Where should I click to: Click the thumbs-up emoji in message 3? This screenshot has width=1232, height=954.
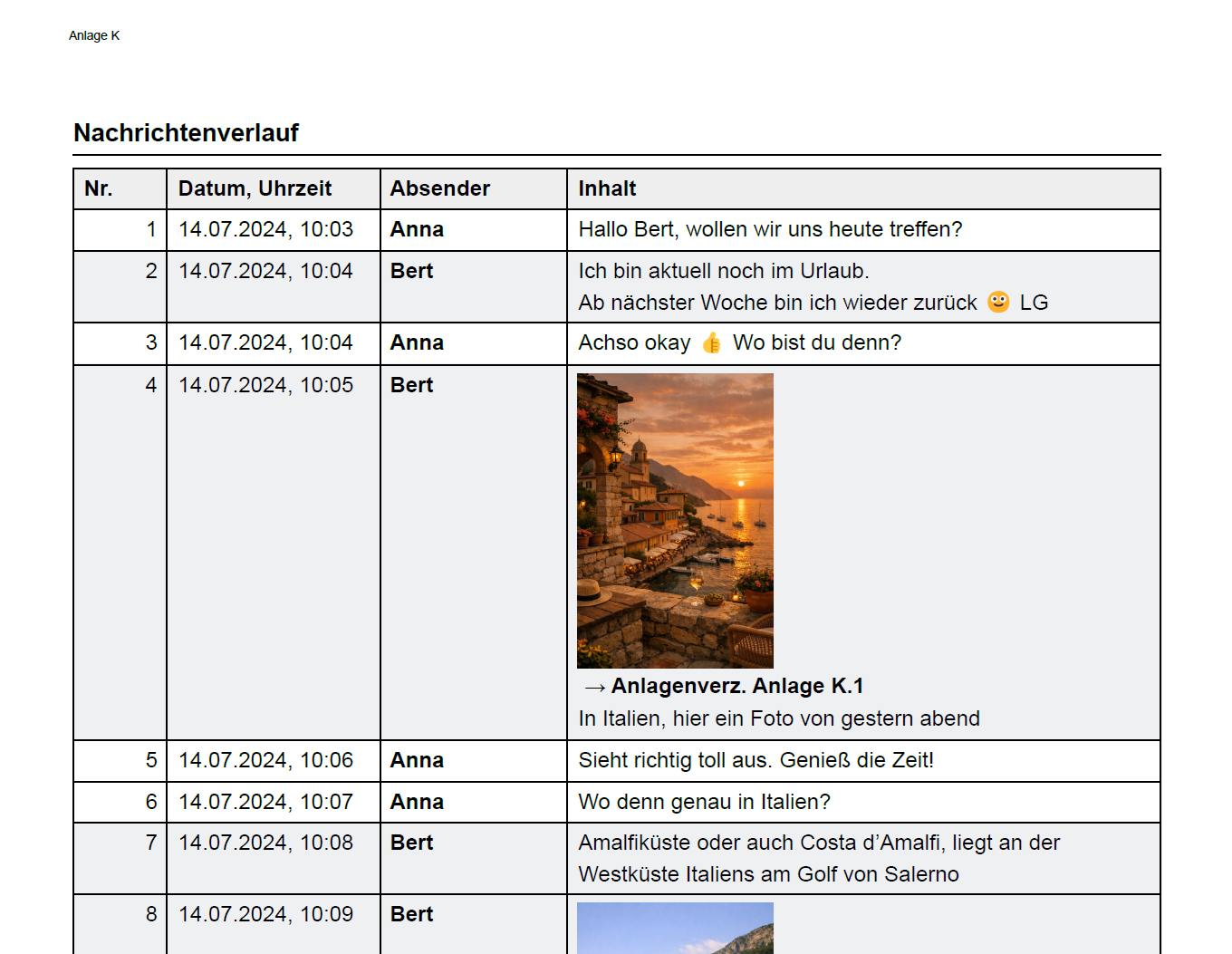[x=712, y=342]
